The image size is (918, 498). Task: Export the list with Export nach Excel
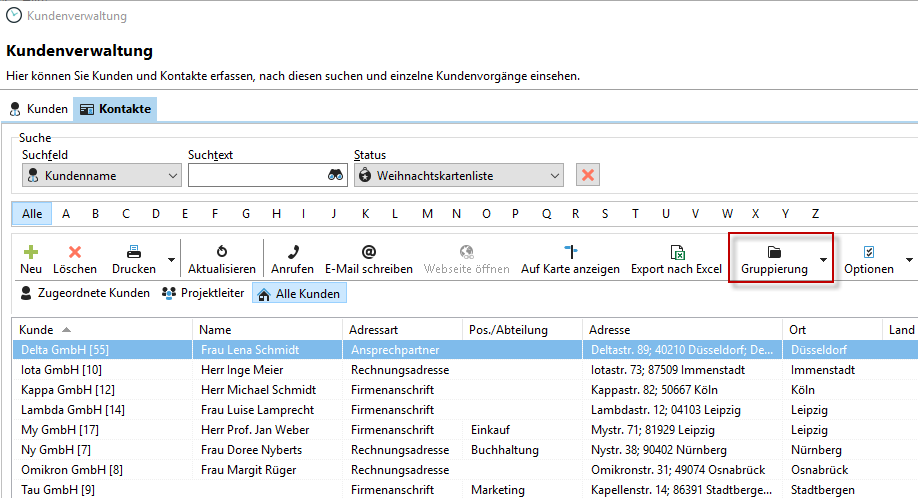click(676, 253)
